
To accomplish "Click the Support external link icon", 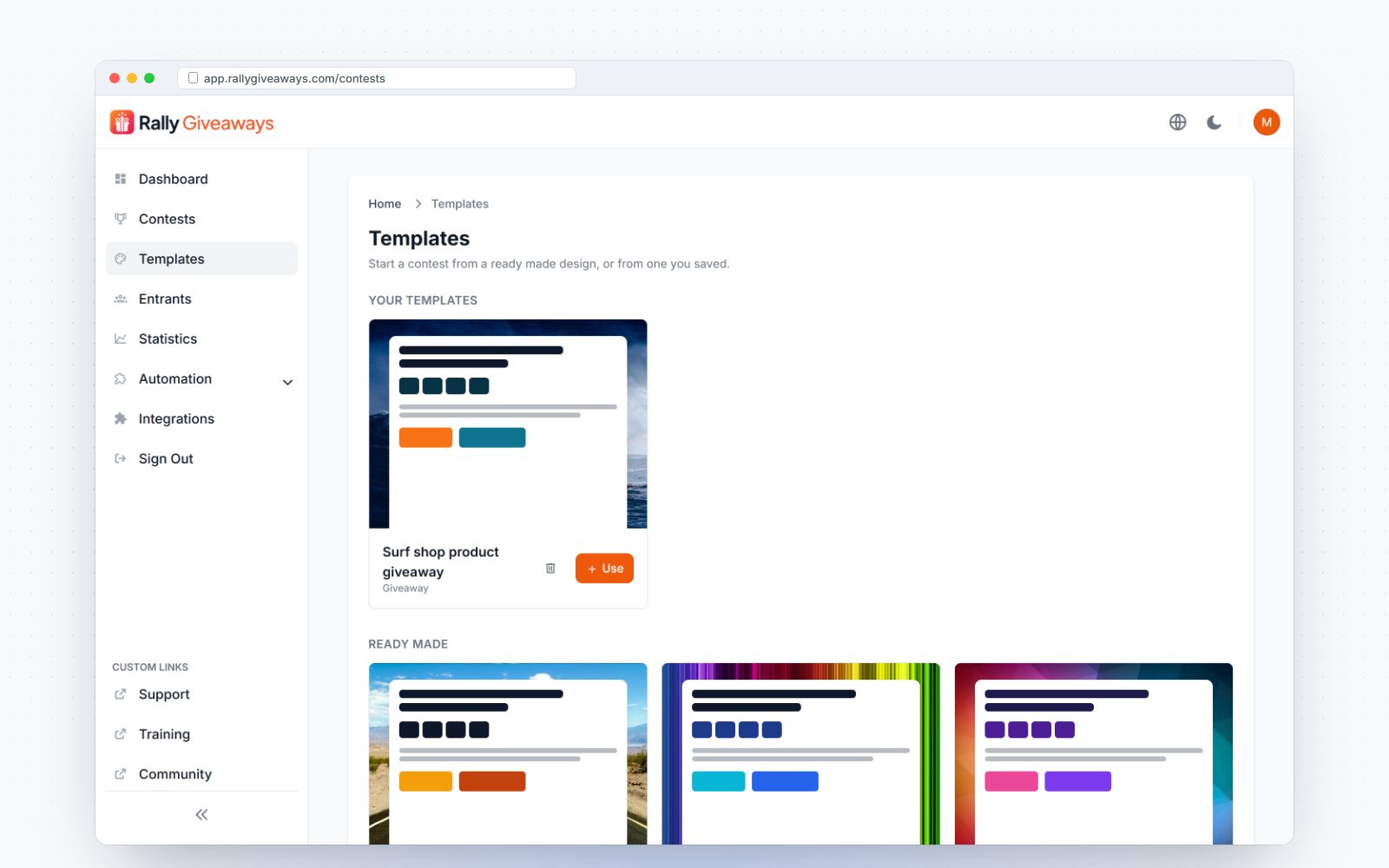I will point(121,694).
